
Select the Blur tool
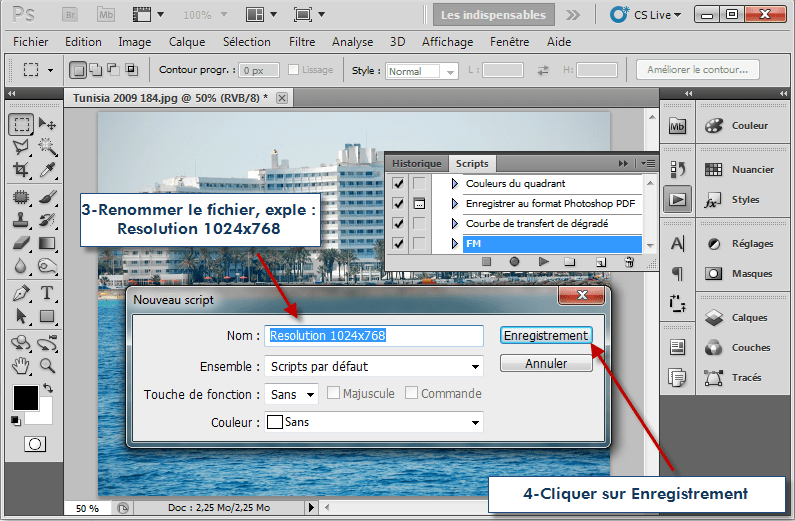21,266
